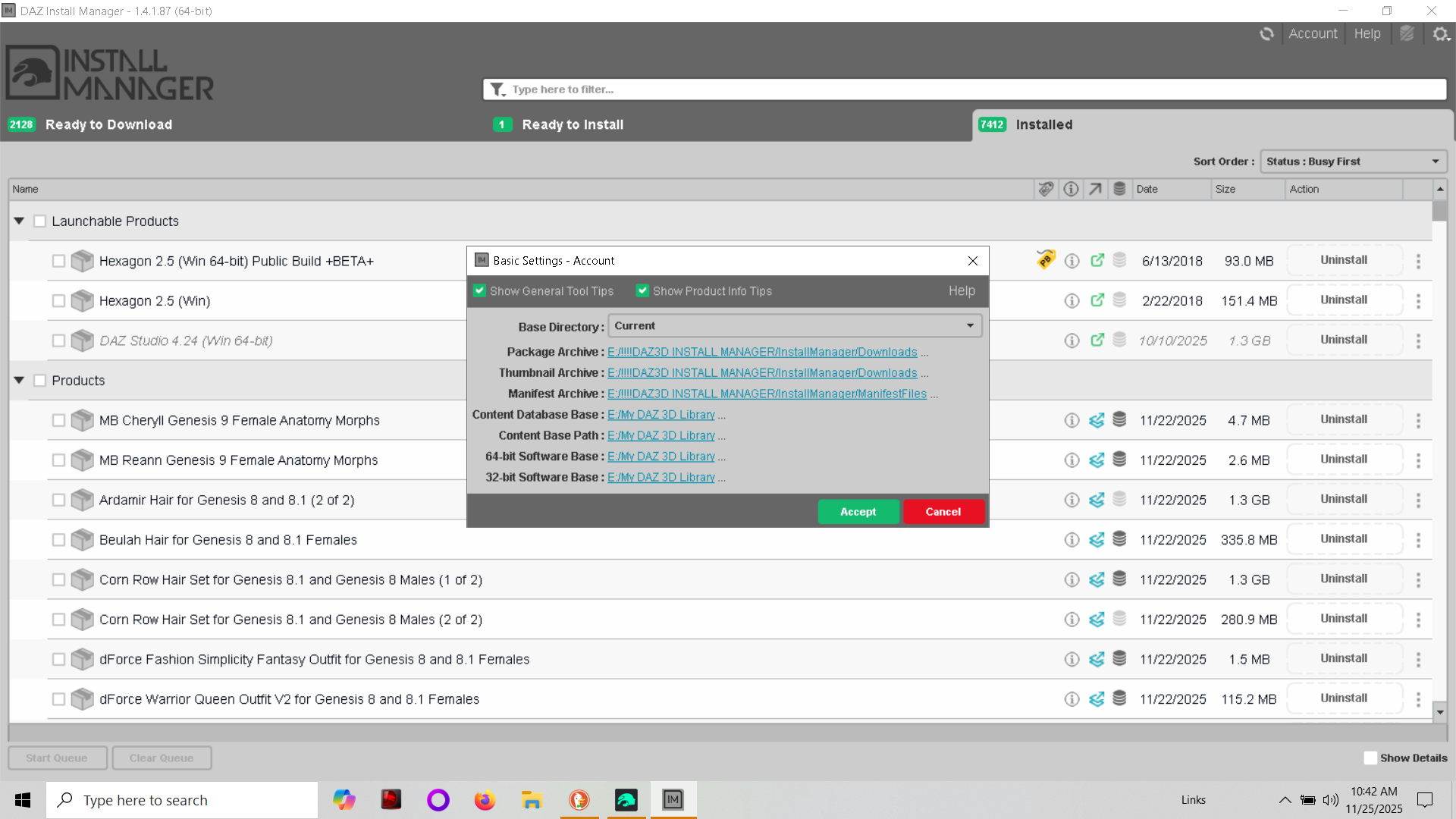Image resolution: width=1456 pixels, height=819 pixels.
Task: Collapse the Launchable Products group
Action: (x=19, y=221)
